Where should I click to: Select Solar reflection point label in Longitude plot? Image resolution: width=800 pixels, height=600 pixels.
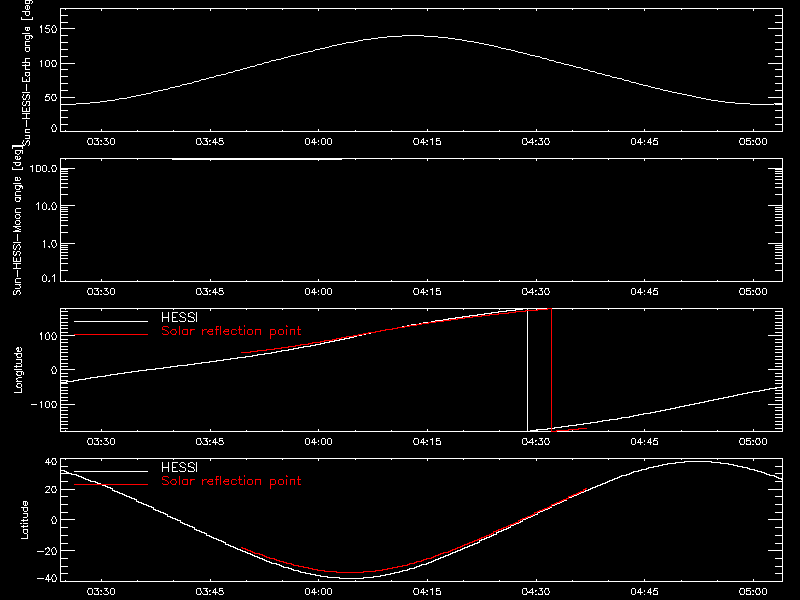pyautogui.click(x=231, y=331)
